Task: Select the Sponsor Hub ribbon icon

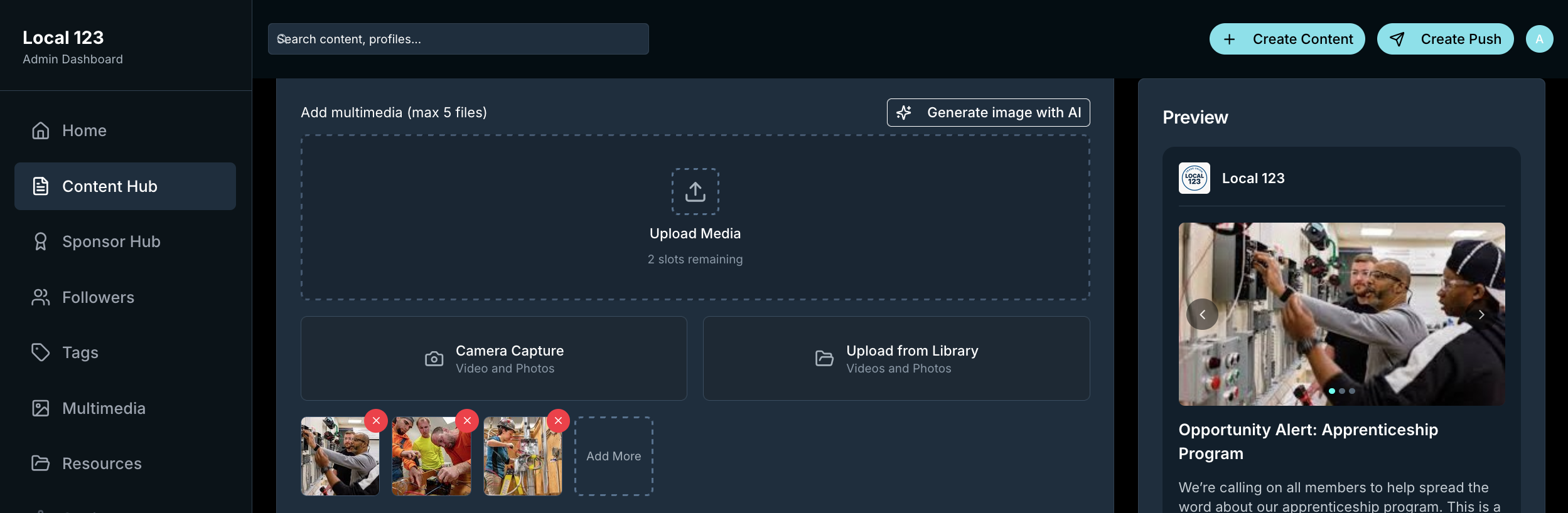Action: (x=41, y=241)
